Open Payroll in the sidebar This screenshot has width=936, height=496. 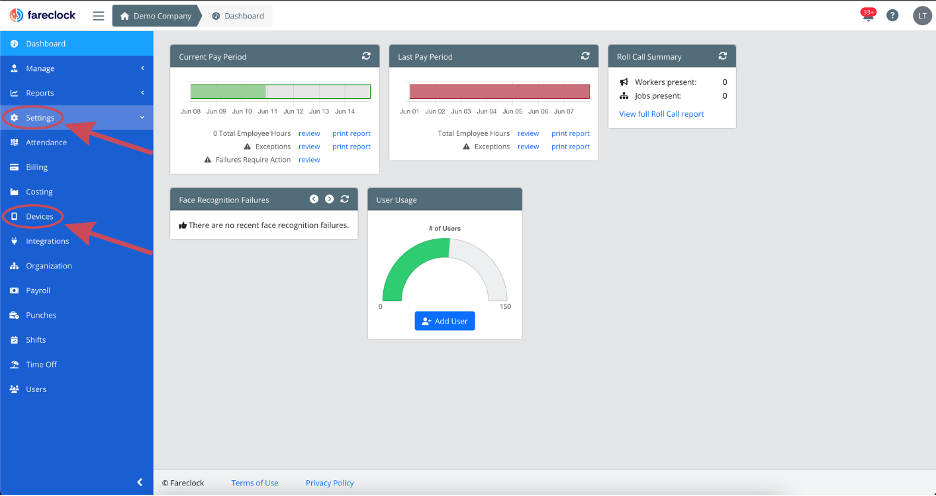click(x=76, y=291)
